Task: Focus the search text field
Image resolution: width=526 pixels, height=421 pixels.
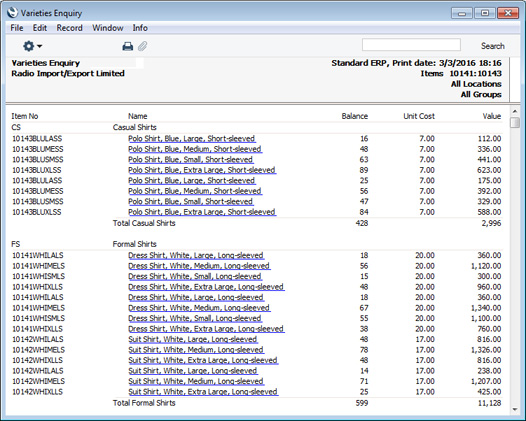Action: (411, 45)
